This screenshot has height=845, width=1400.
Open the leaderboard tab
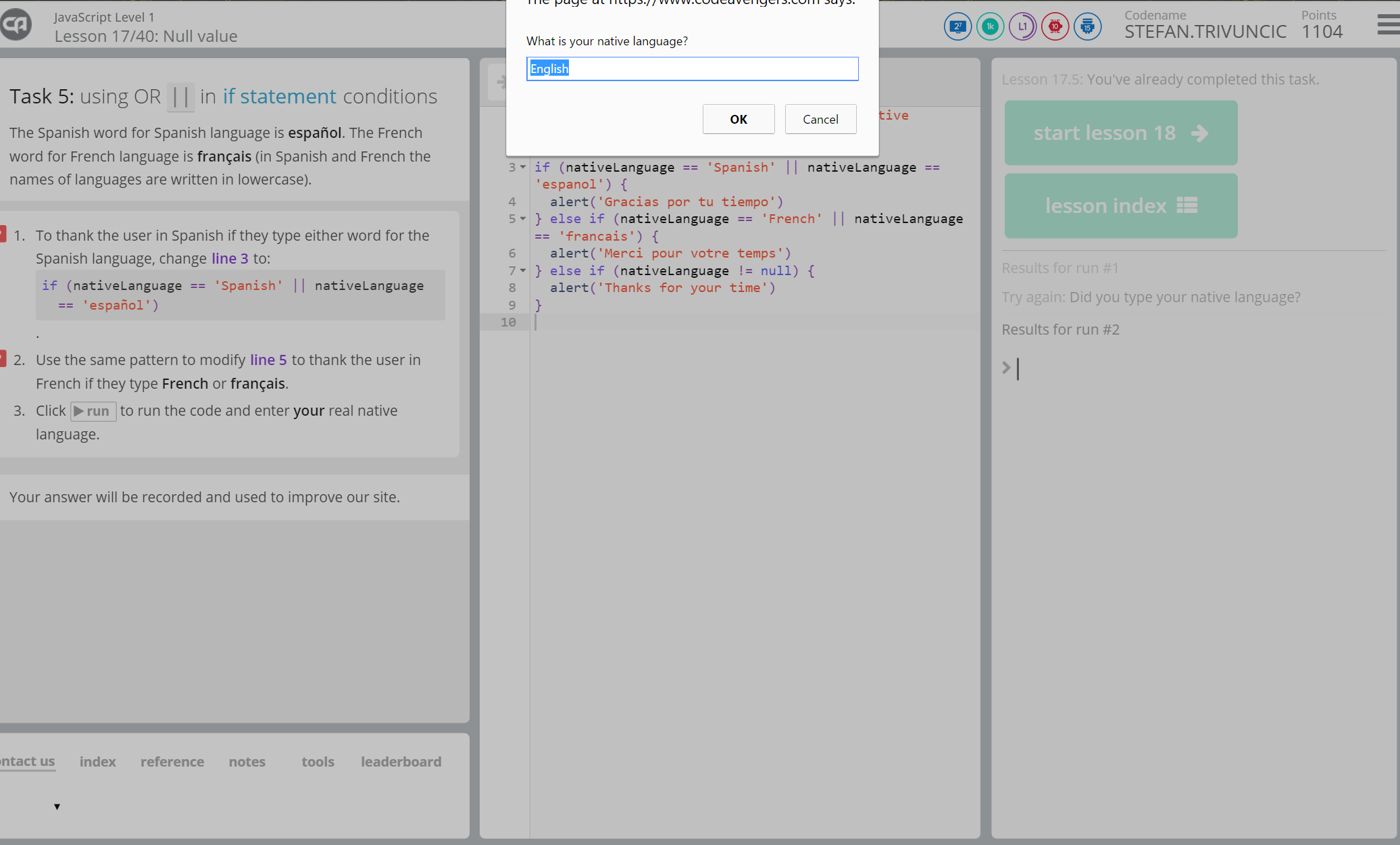[x=401, y=762]
